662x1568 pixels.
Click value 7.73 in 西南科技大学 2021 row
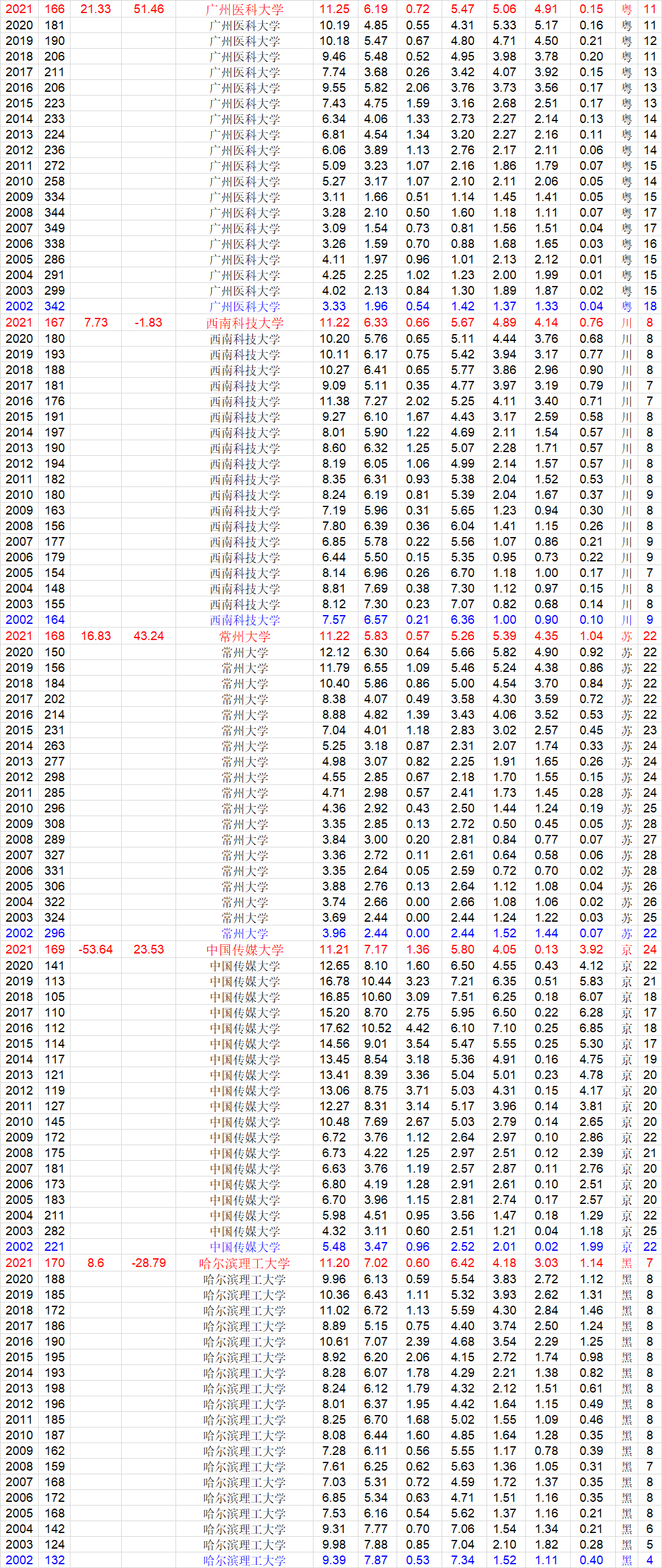click(x=96, y=323)
